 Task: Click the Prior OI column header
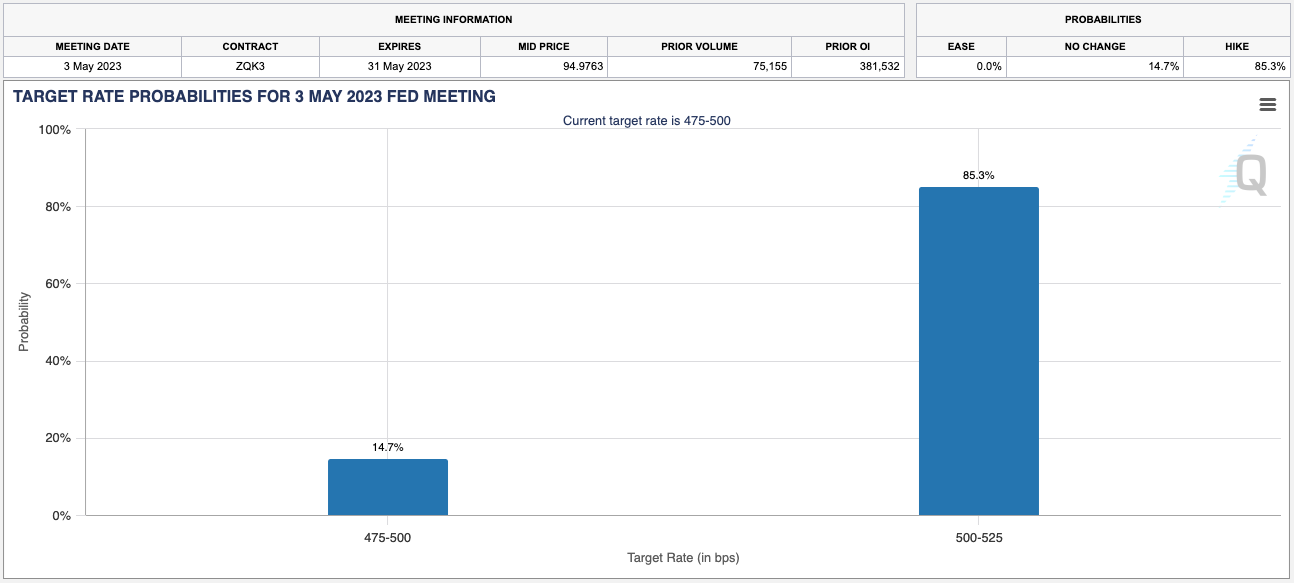click(846, 46)
